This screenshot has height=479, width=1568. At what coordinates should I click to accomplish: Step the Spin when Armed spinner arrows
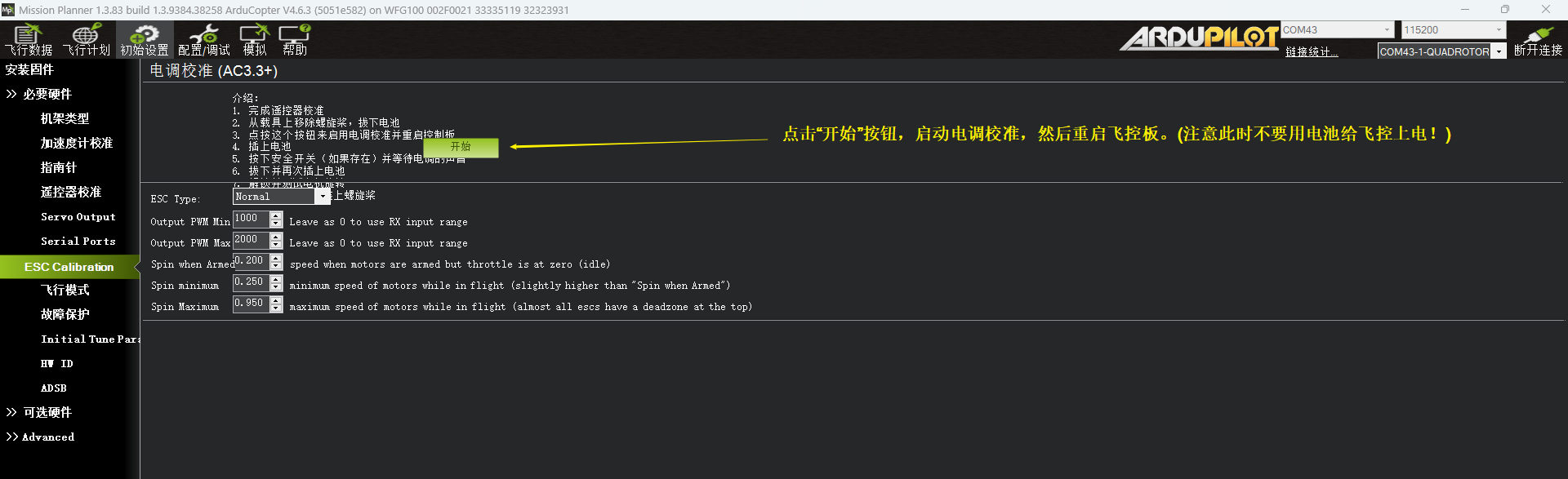pos(276,262)
